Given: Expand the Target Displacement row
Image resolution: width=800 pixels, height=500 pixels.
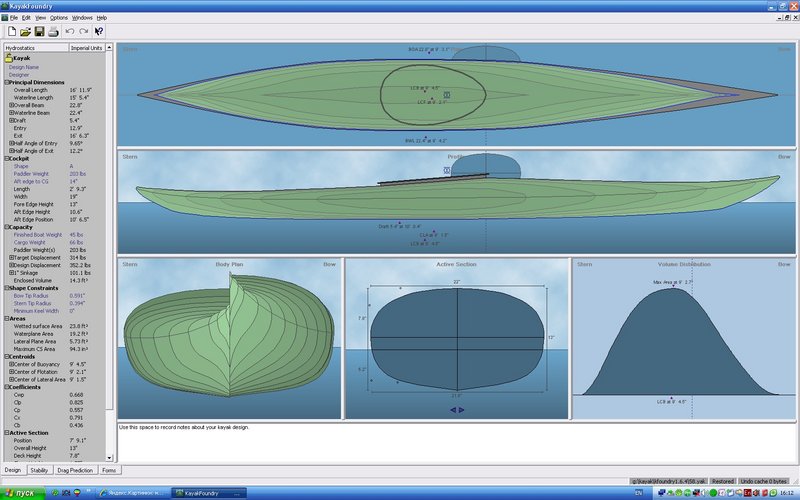Looking at the screenshot, I should tap(11, 258).
